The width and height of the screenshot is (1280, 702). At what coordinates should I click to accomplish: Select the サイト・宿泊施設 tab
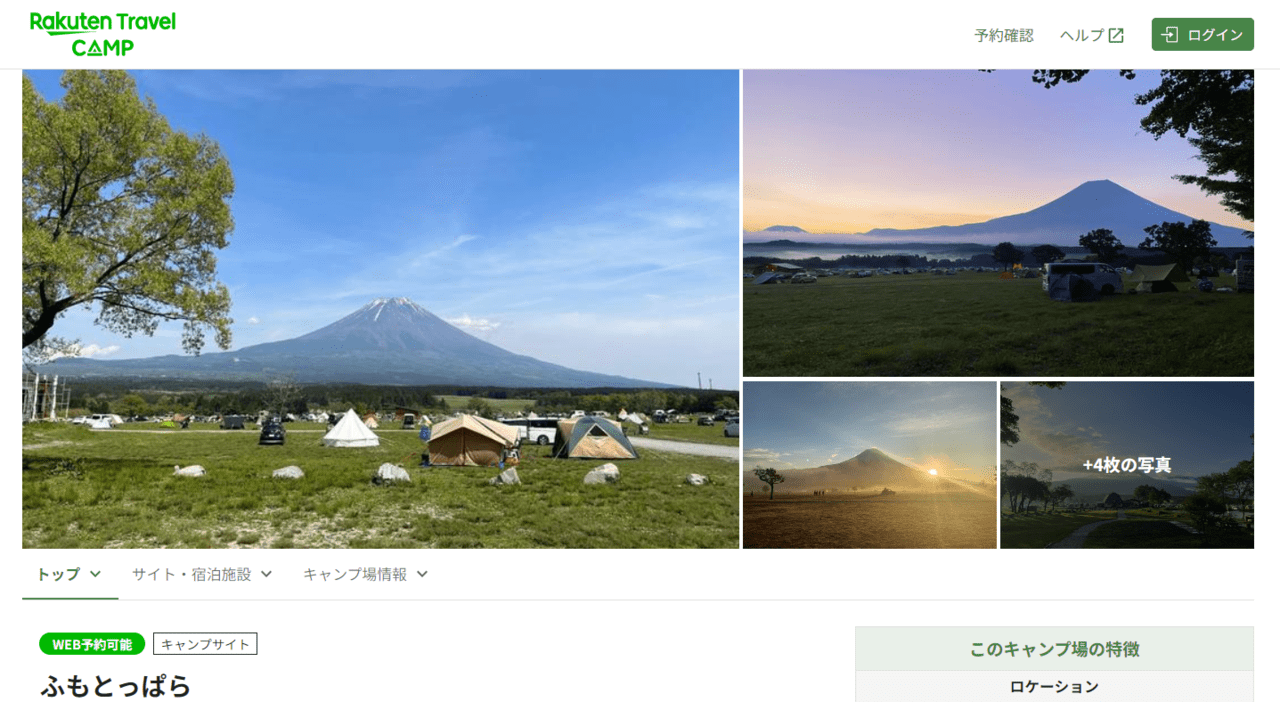coord(202,574)
